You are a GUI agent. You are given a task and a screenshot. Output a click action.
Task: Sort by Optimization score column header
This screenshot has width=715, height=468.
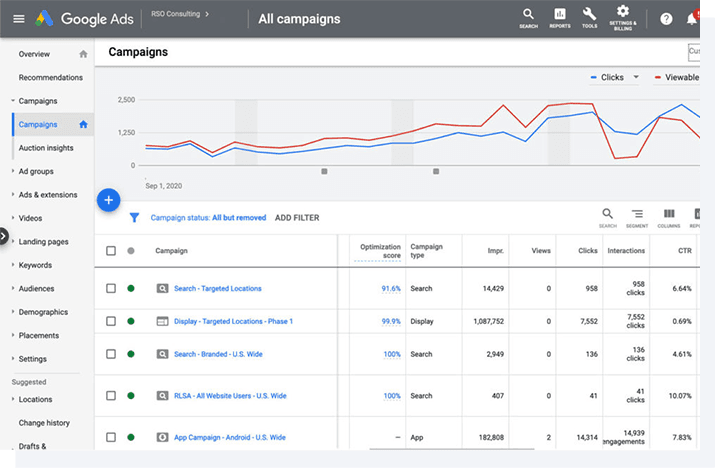tap(380, 251)
